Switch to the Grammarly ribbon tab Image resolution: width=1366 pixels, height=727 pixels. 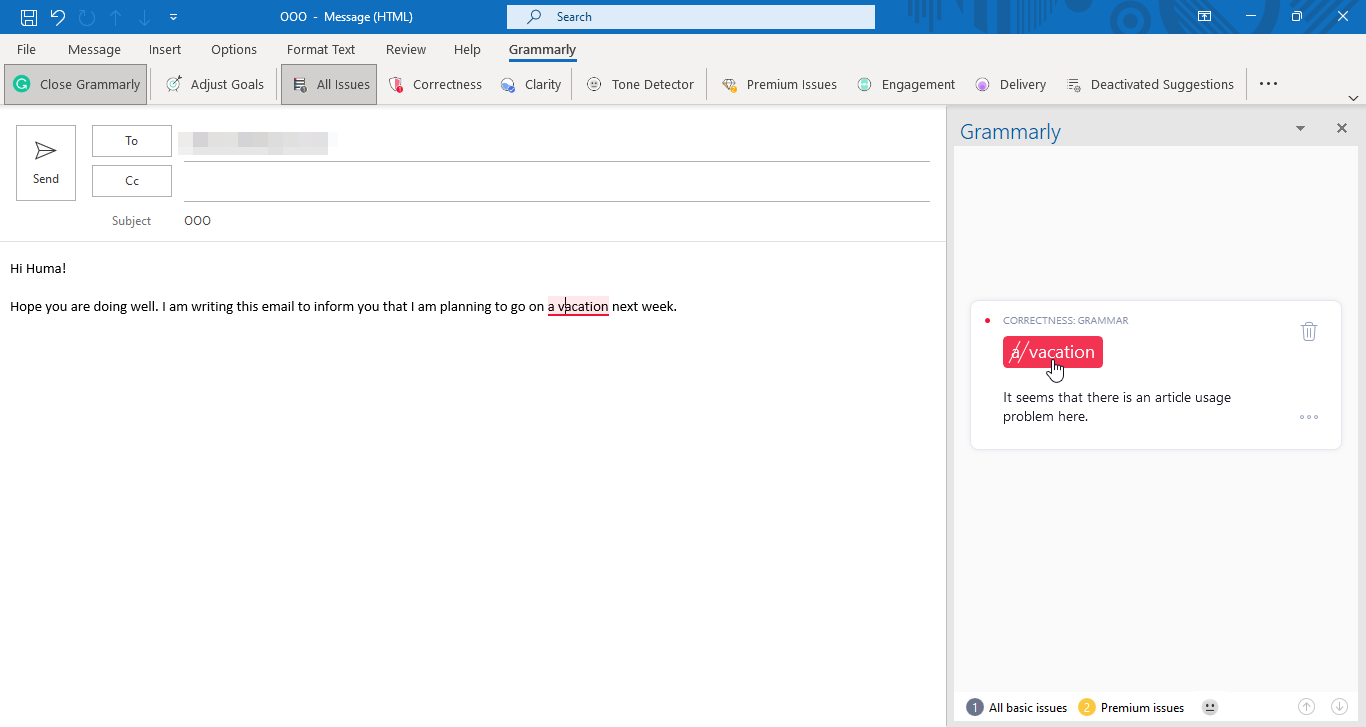[x=542, y=49]
